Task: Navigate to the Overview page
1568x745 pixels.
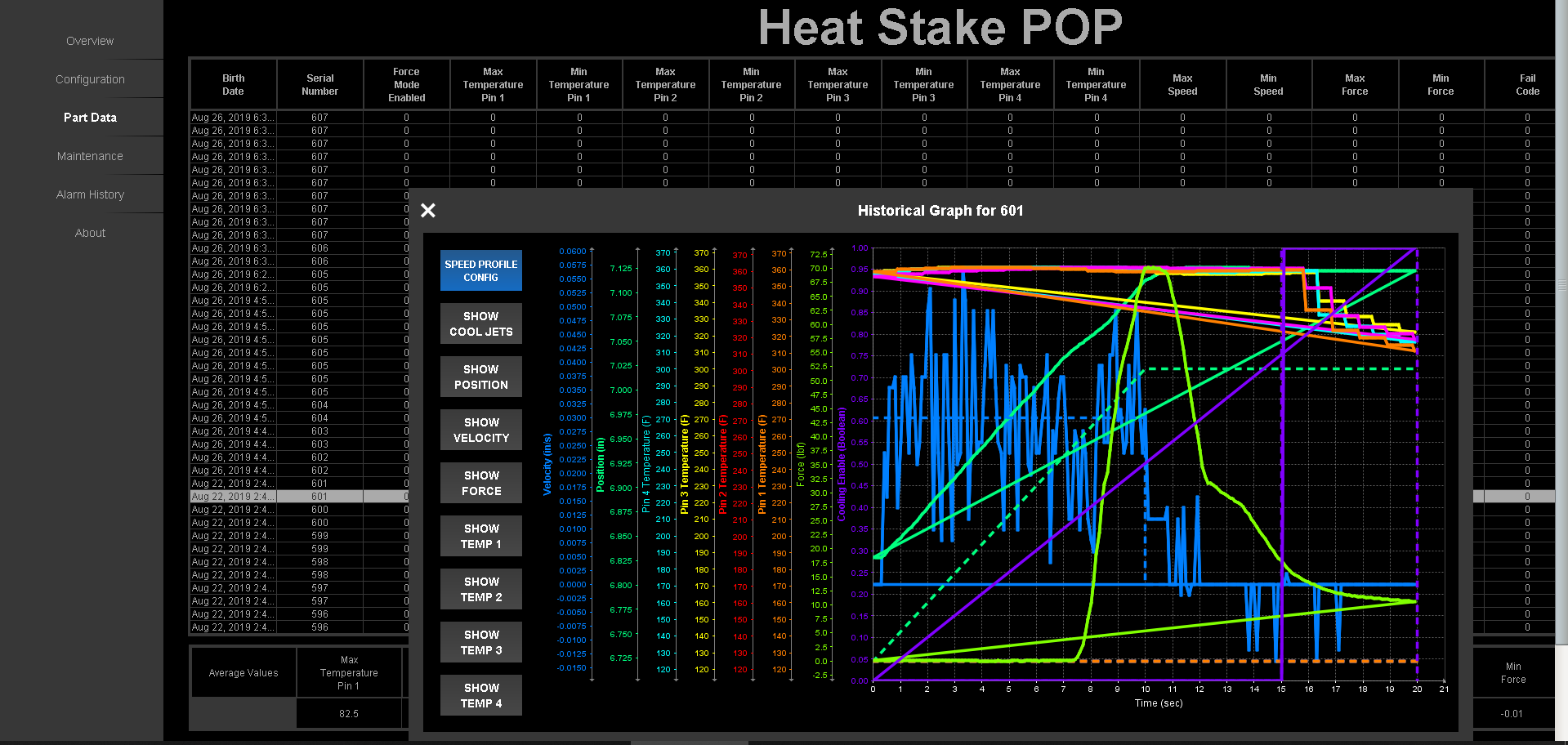Action: [x=89, y=40]
